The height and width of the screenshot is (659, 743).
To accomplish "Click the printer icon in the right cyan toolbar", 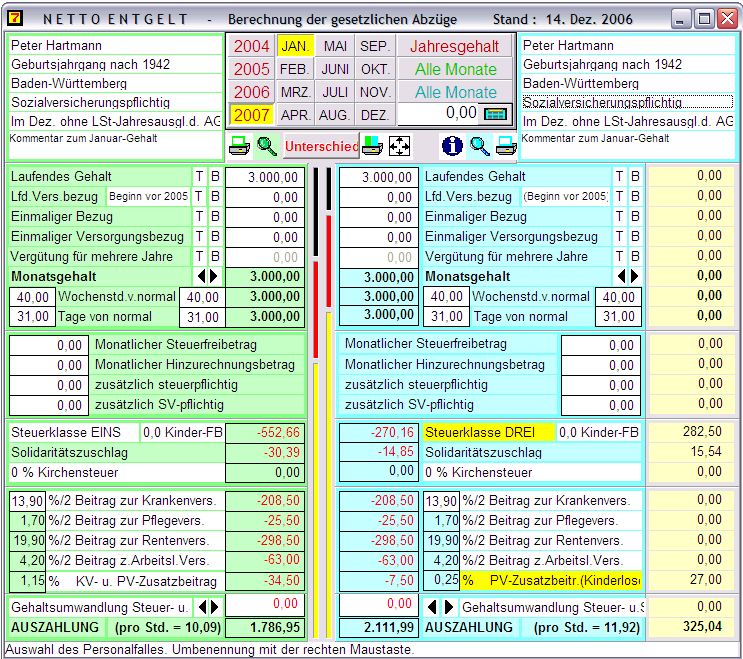I will tap(506, 146).
